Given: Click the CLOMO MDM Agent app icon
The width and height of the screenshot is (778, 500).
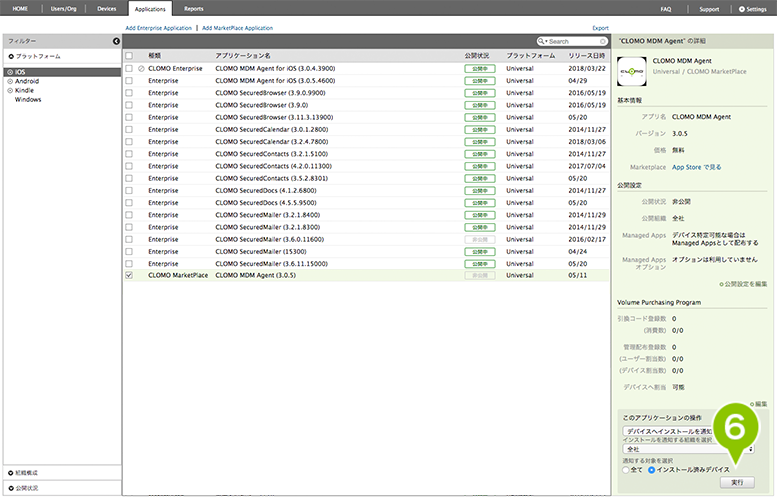Looking at the screenshot, I should 632,71.
